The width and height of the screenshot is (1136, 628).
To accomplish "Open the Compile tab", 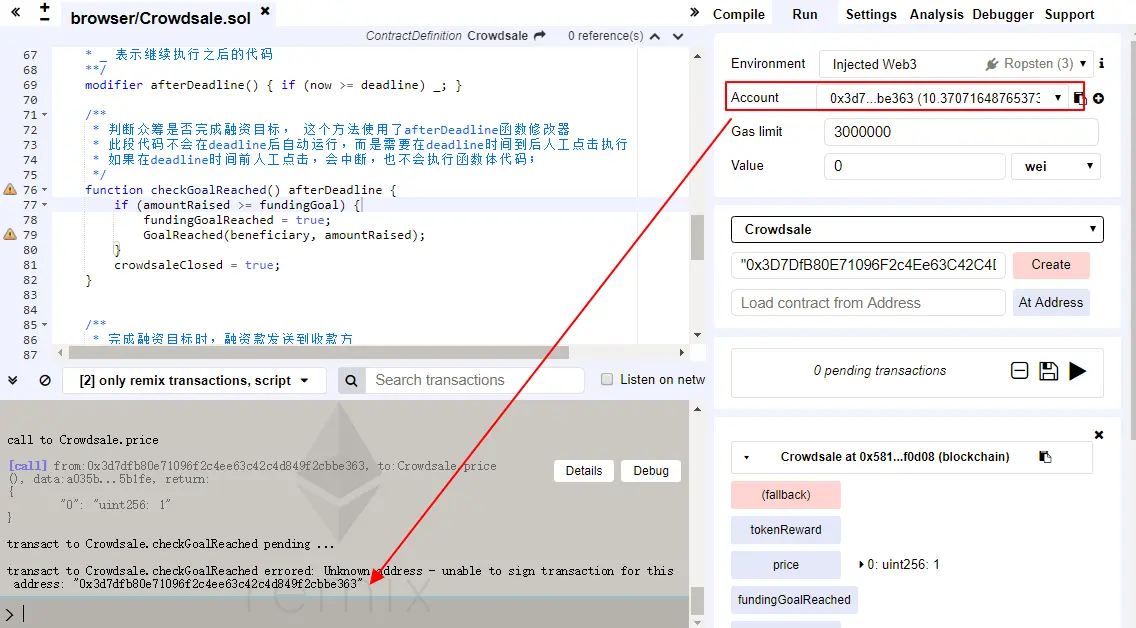I will click(738, 14).
